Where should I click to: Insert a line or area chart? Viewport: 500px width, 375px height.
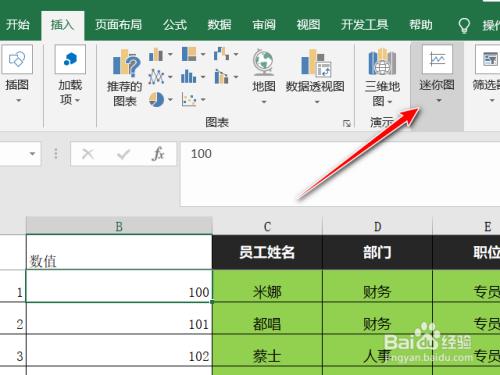click(x=156, y=77)
